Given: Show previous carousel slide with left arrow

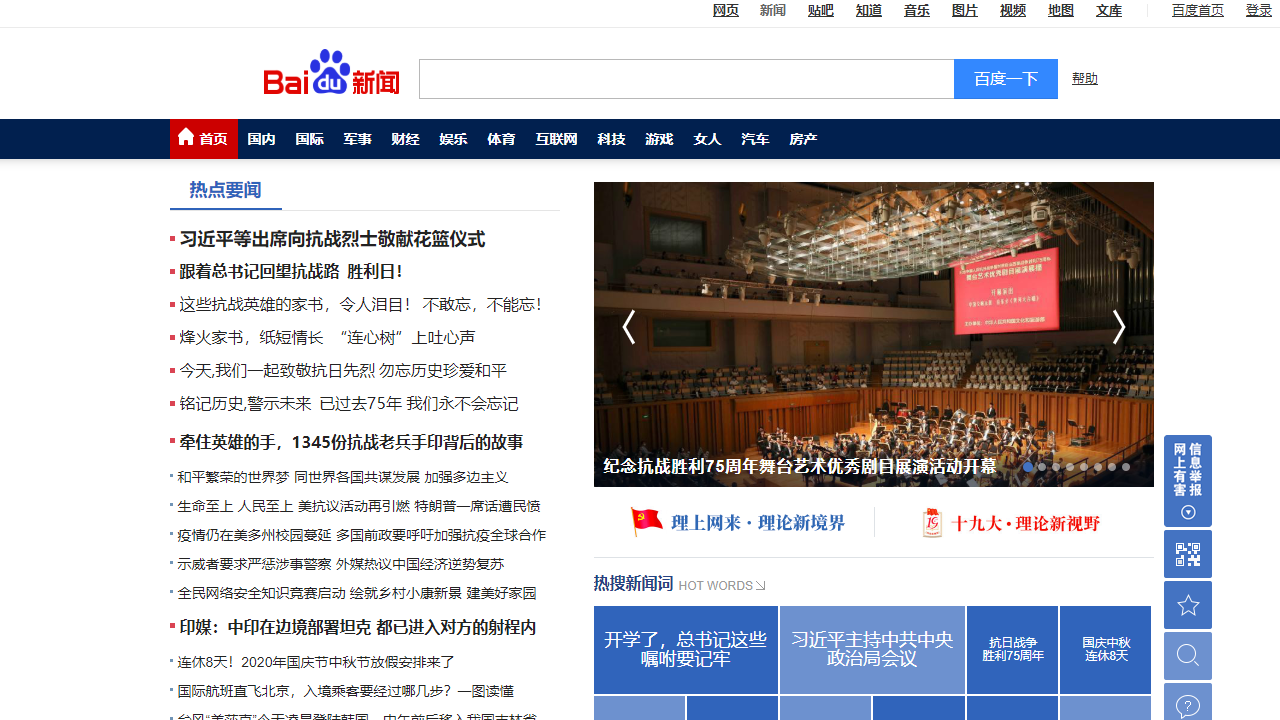Looking at the screenshot, I should 628,327.
